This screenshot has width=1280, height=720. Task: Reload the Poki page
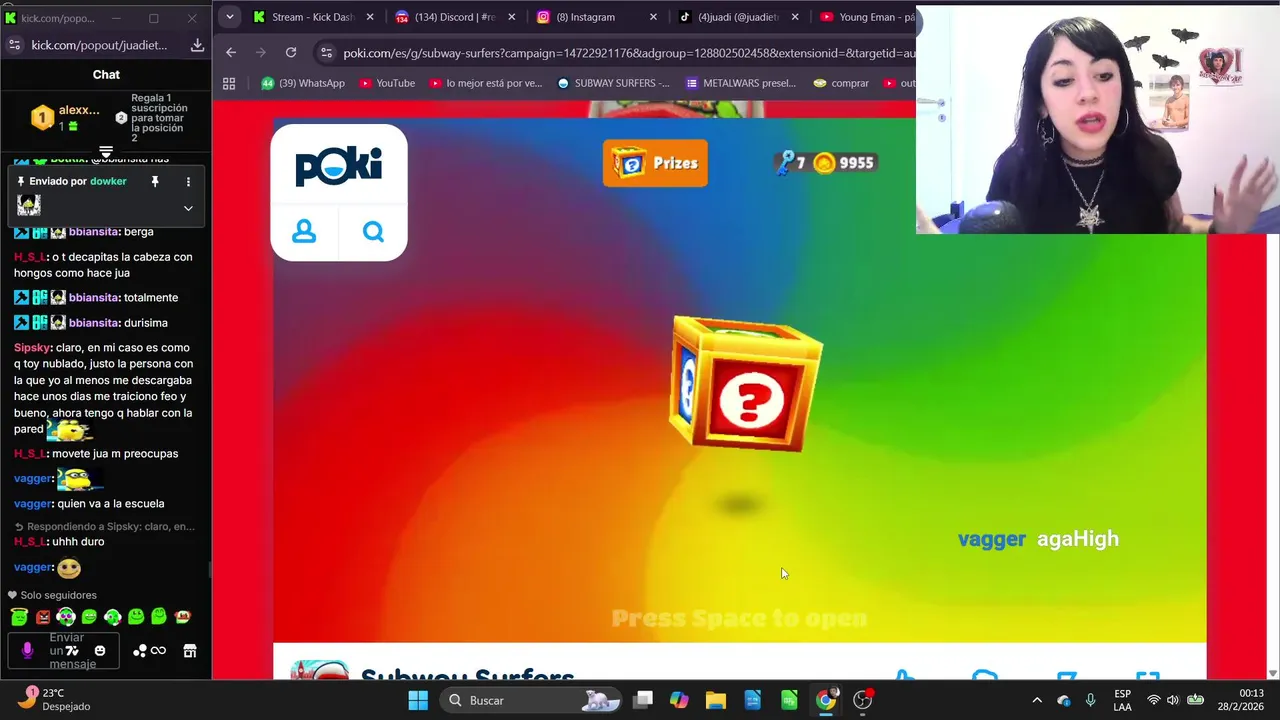(291, 52)
